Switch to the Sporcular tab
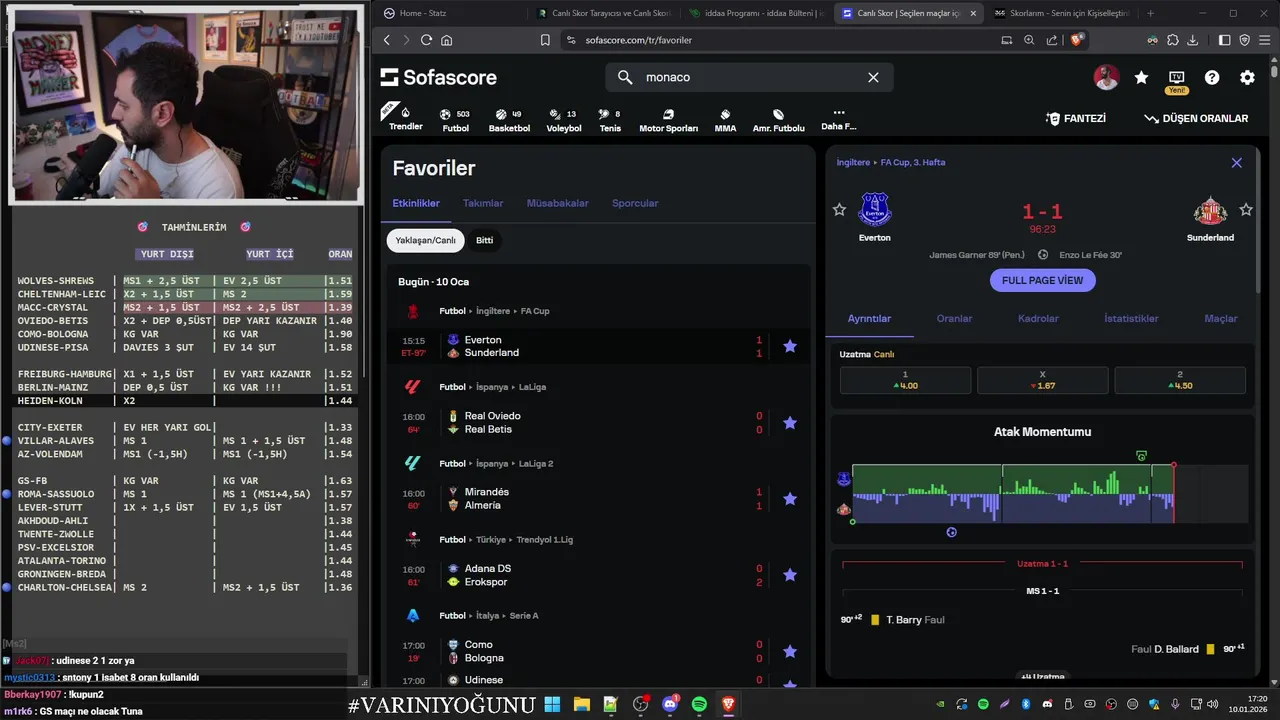1280x720 pixels. click(x=635, y=203)
